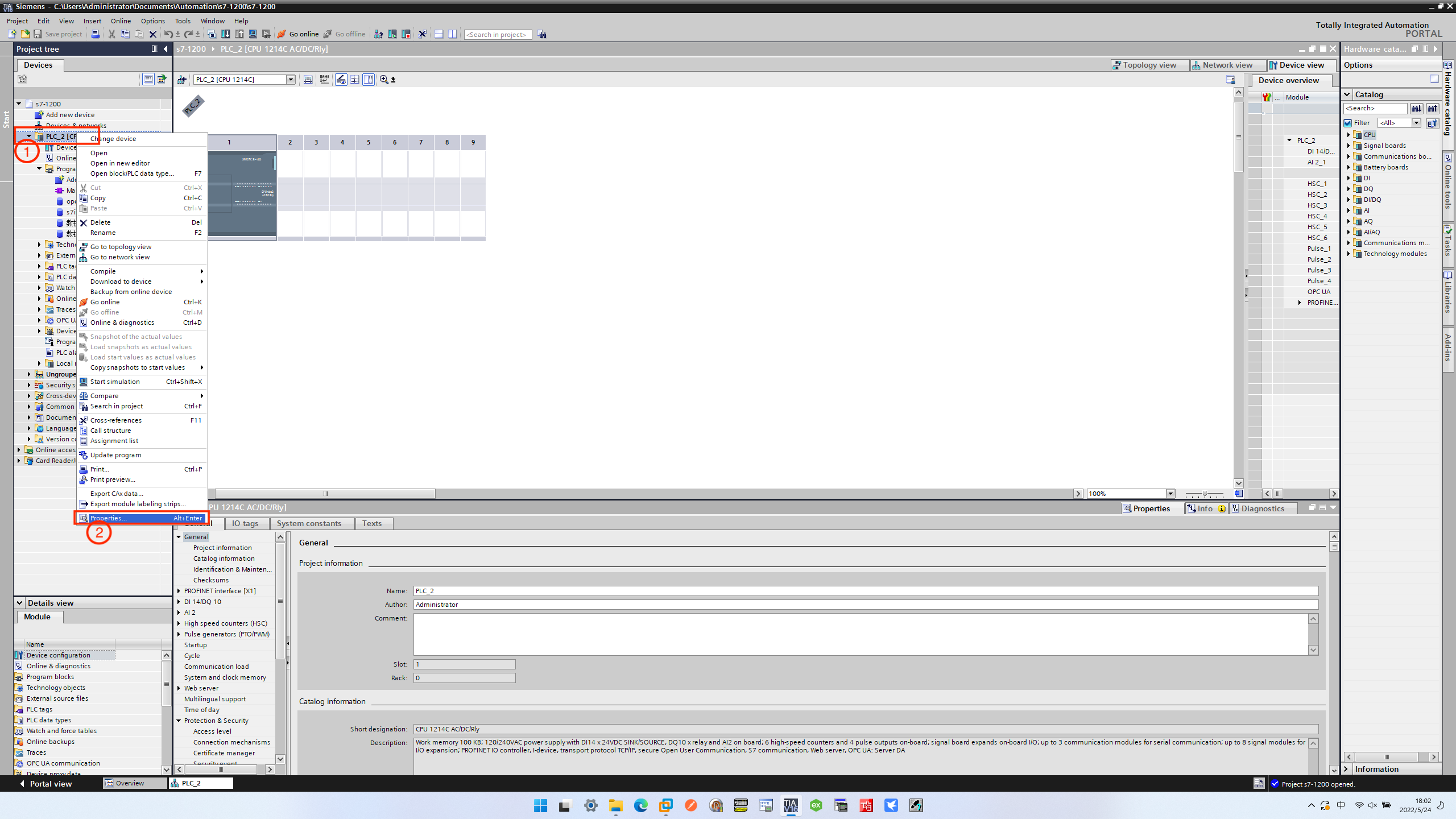Click the Start simulation toolbar icon
The width and height of the screenshot is (1456, 819).
(x=253, y=34)
